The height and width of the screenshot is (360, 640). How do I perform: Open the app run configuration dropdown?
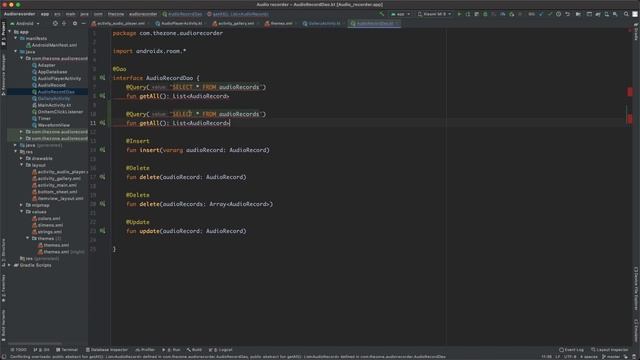click(400, 14)
